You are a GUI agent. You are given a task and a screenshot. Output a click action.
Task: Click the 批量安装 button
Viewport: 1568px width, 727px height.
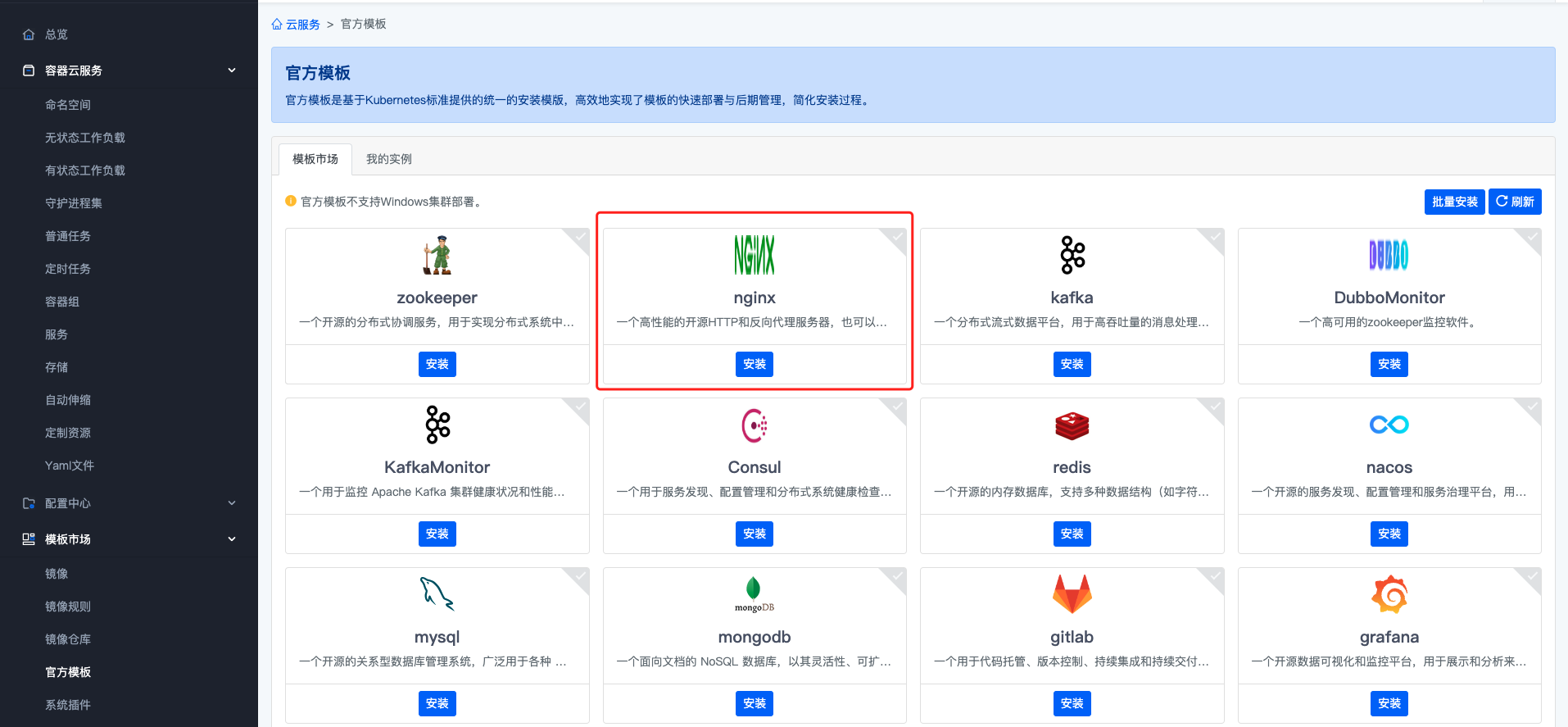click(1454, 202)
